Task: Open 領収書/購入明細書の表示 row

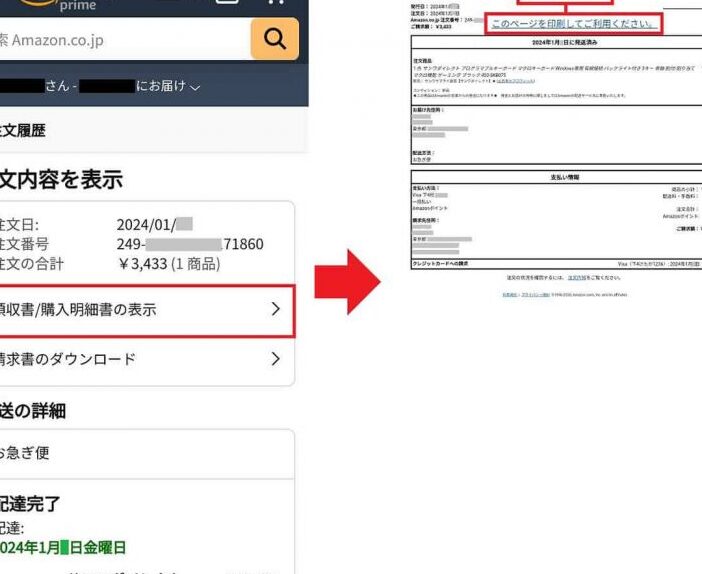Action: (x=140, y=310)
